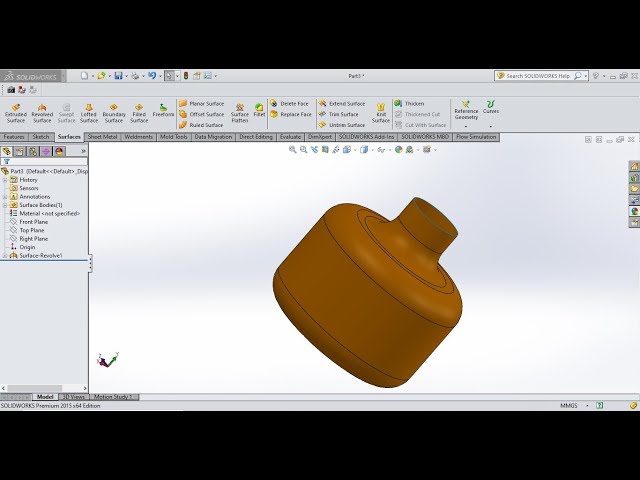This screenshot has width=640, height=480.
Task: Expand the panel tabs with double chevron
Action: pos(83,151)
